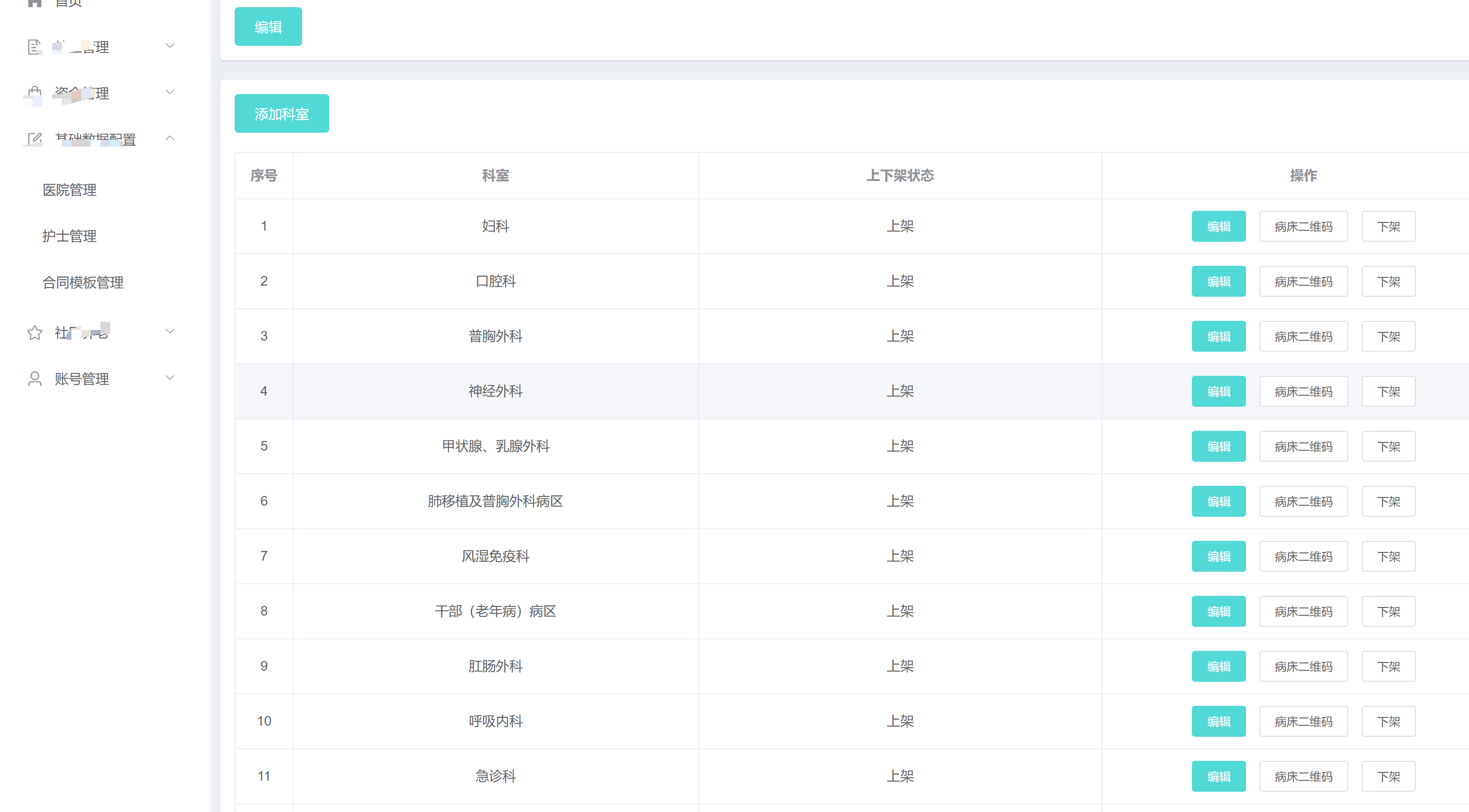Image resolution: width=1469 pixels, height=812 pixels.
Task: Edit the 风湿免疫科 row
Action: [x=1218, y=556]
